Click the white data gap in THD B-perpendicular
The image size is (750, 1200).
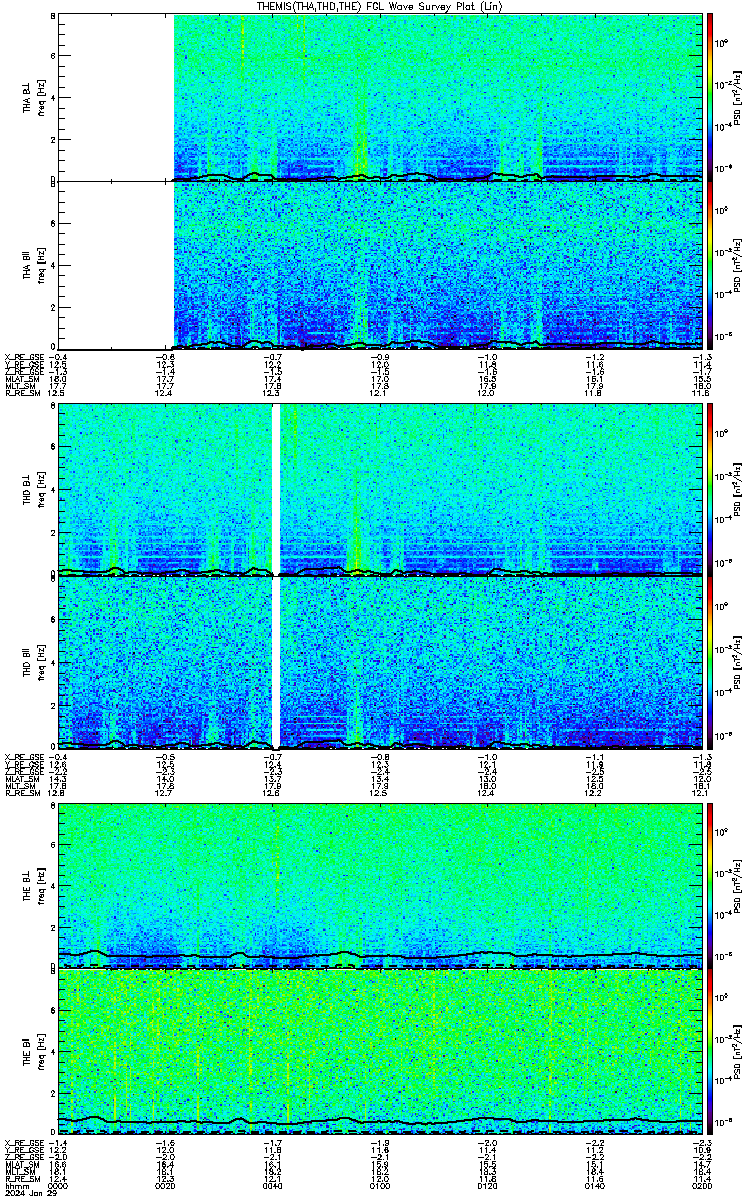point(277,490)
